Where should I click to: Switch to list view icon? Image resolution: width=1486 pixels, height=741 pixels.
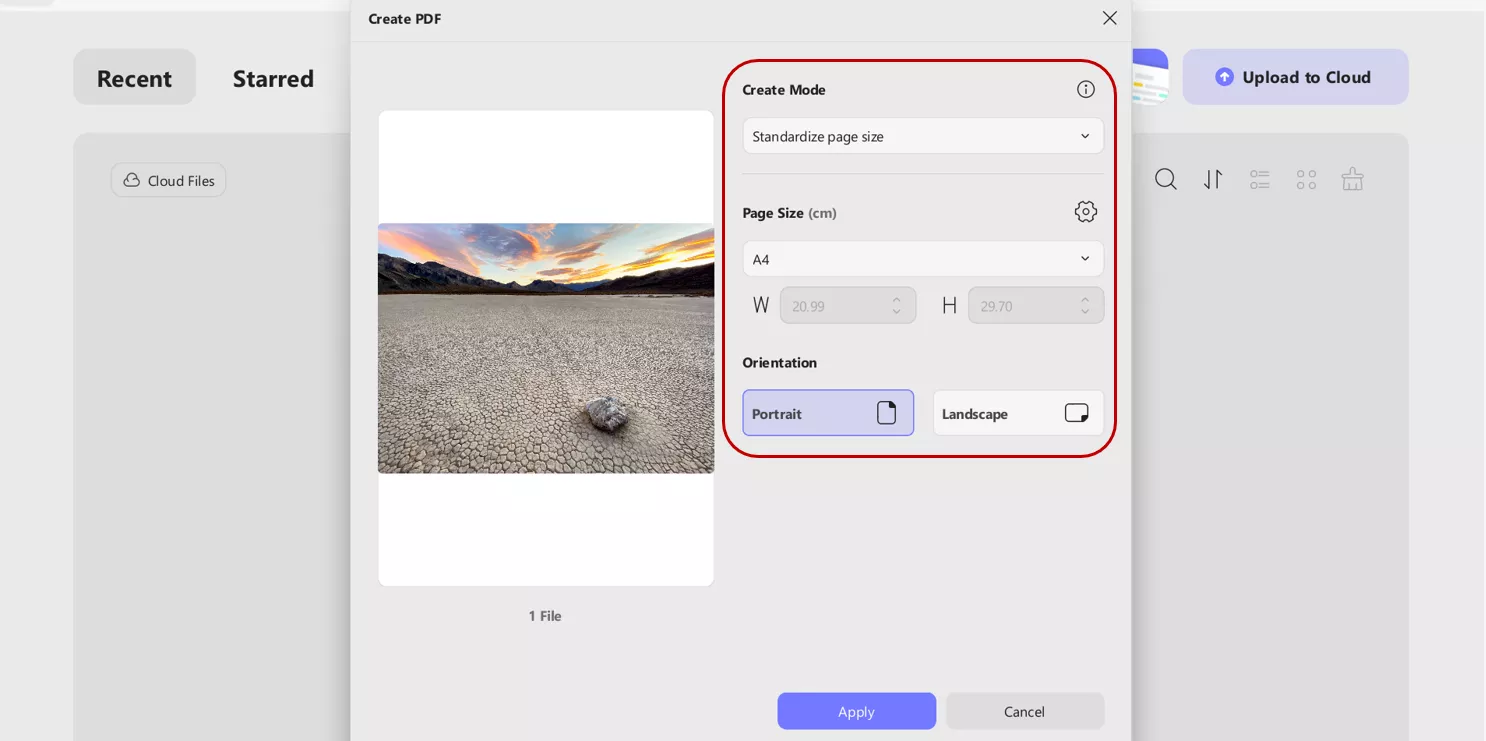pyautogui.click(x=1259, y=179)
